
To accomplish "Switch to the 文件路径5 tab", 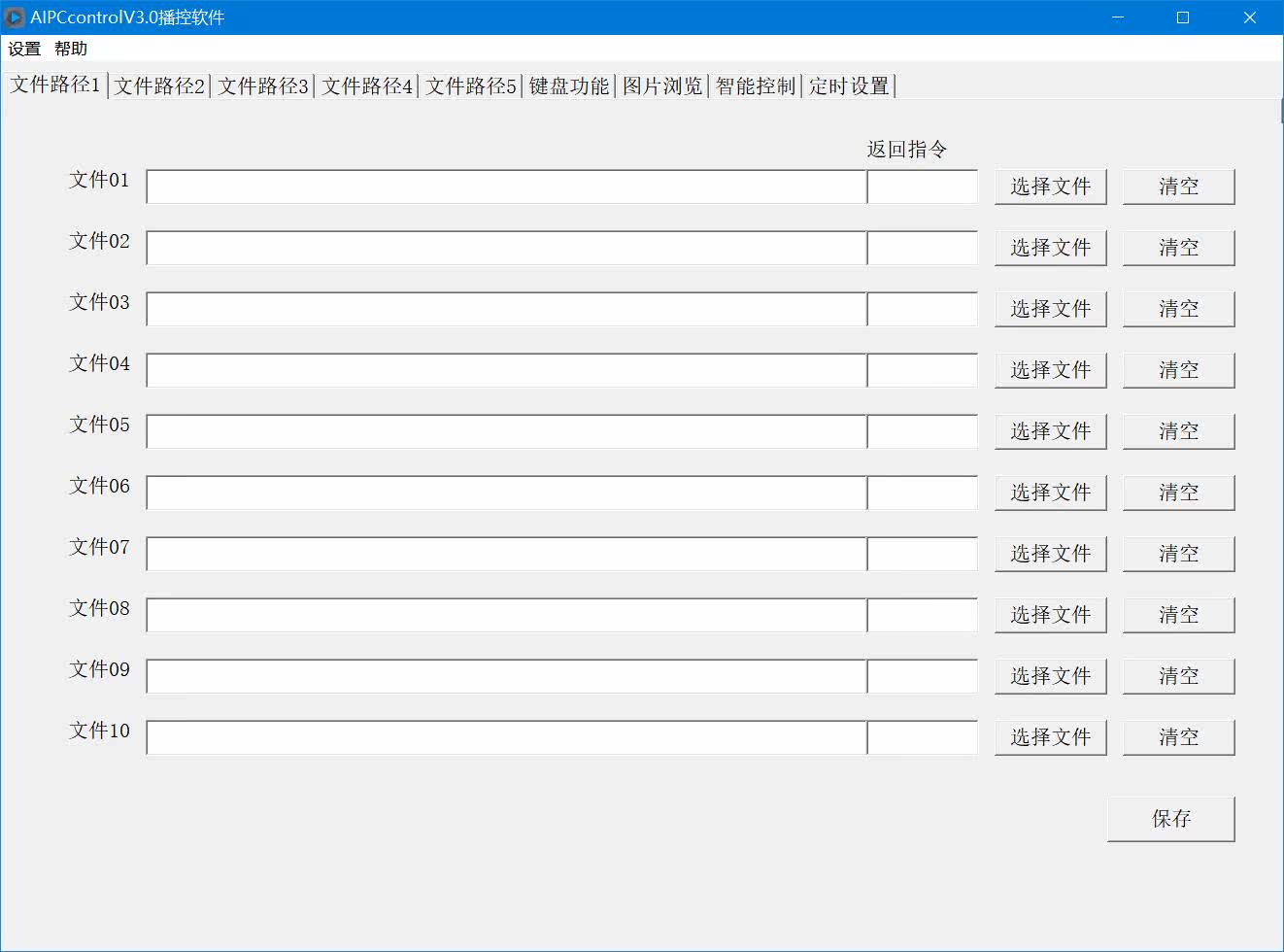I will 471,86.
